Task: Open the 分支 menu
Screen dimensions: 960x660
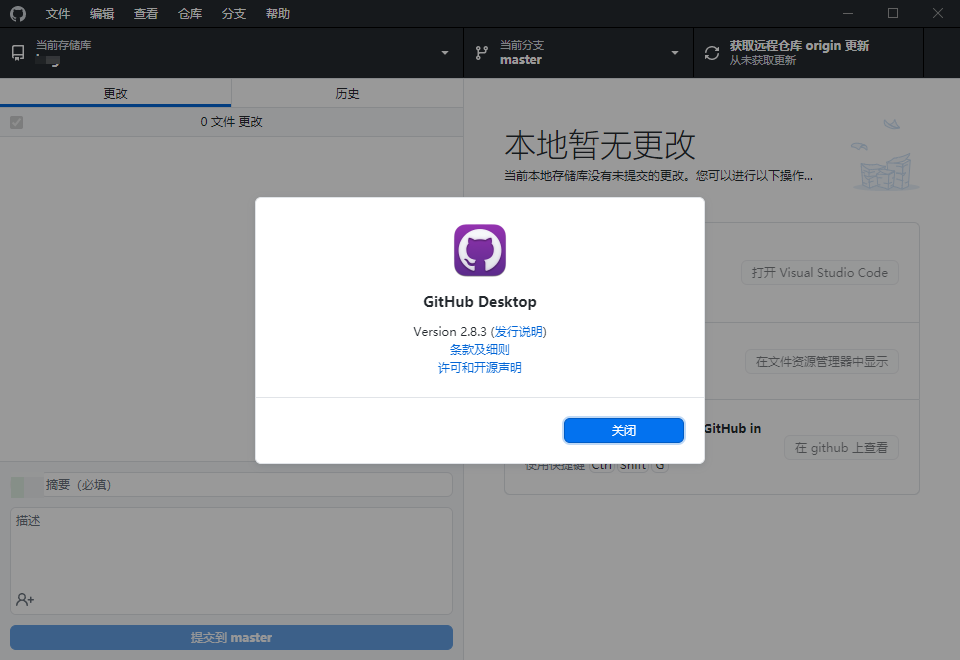Action: click(234, 13)
